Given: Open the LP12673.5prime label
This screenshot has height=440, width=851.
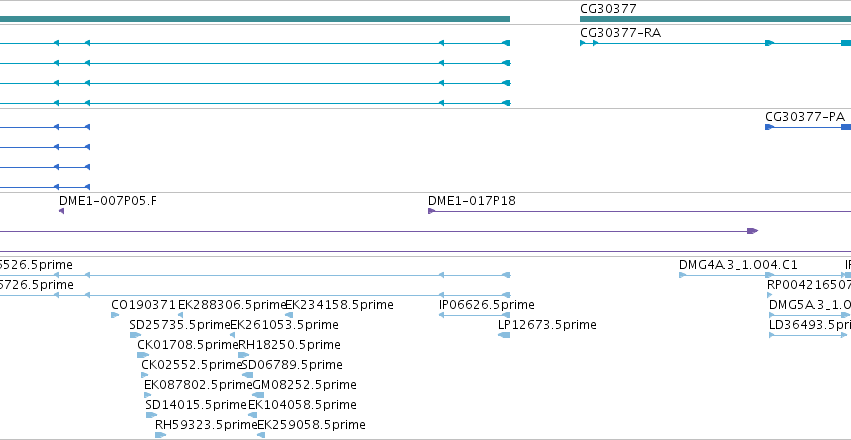Looking at the screenshot, I should point(547,325).
